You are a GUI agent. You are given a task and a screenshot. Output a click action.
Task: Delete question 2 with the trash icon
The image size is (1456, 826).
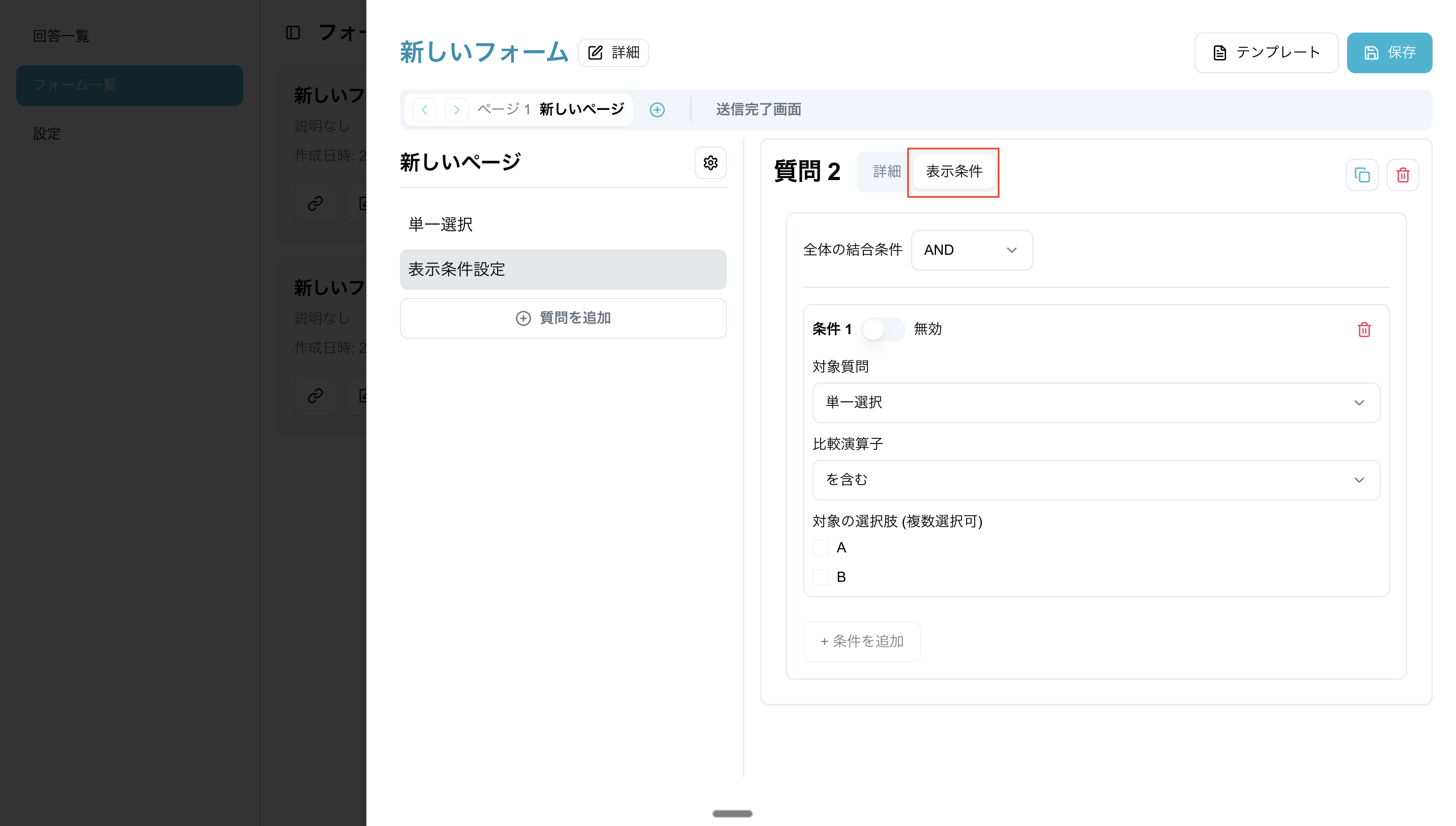click(1403, 175)
